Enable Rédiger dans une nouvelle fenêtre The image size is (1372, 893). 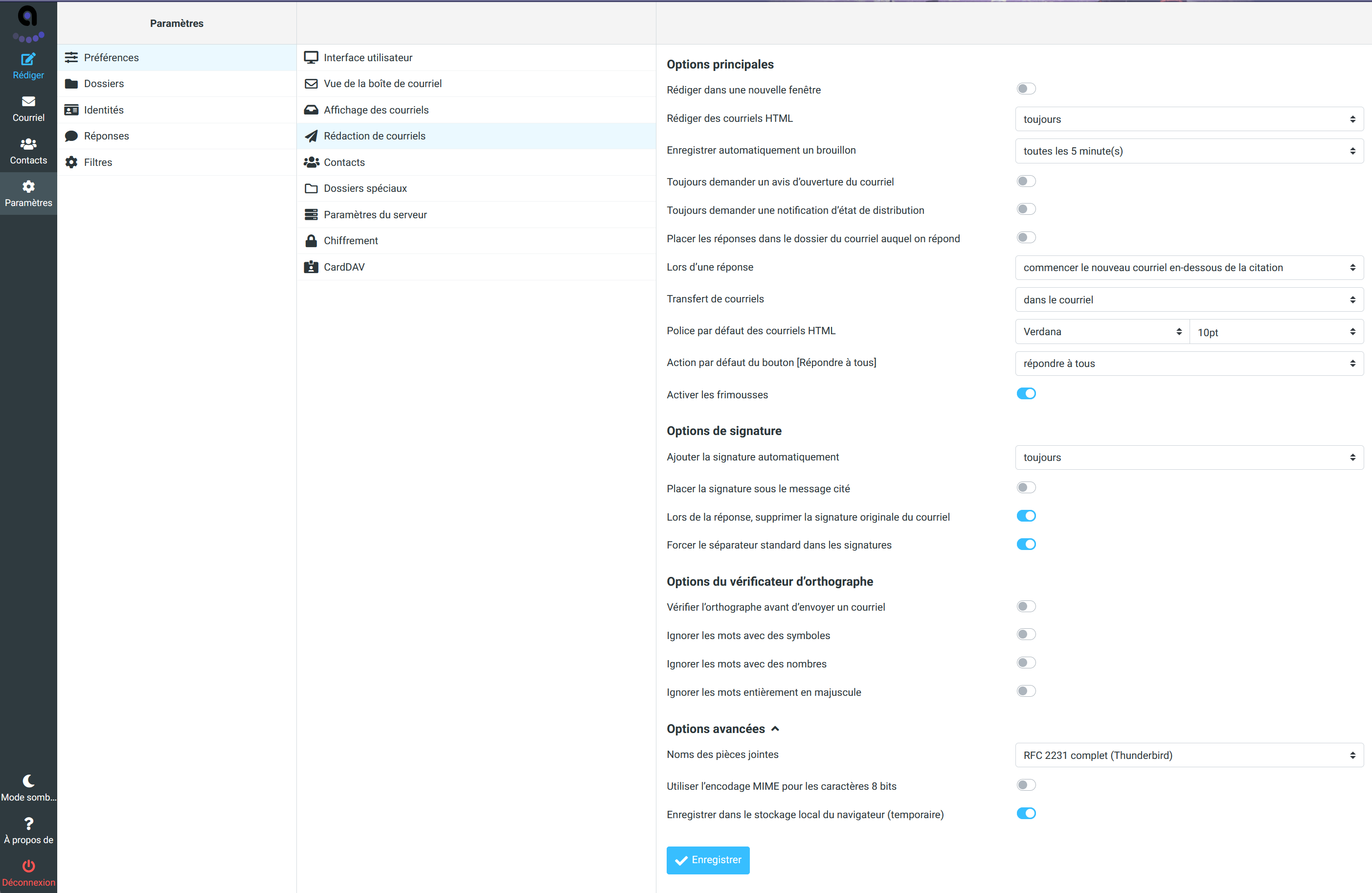point(1026,88)
